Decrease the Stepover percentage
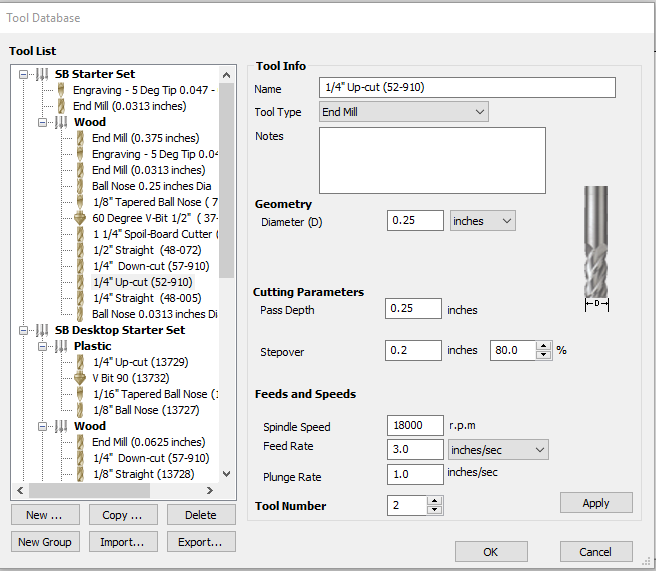Image resolution: width=656 pixels, height=571 pixels. pos(543,355)
